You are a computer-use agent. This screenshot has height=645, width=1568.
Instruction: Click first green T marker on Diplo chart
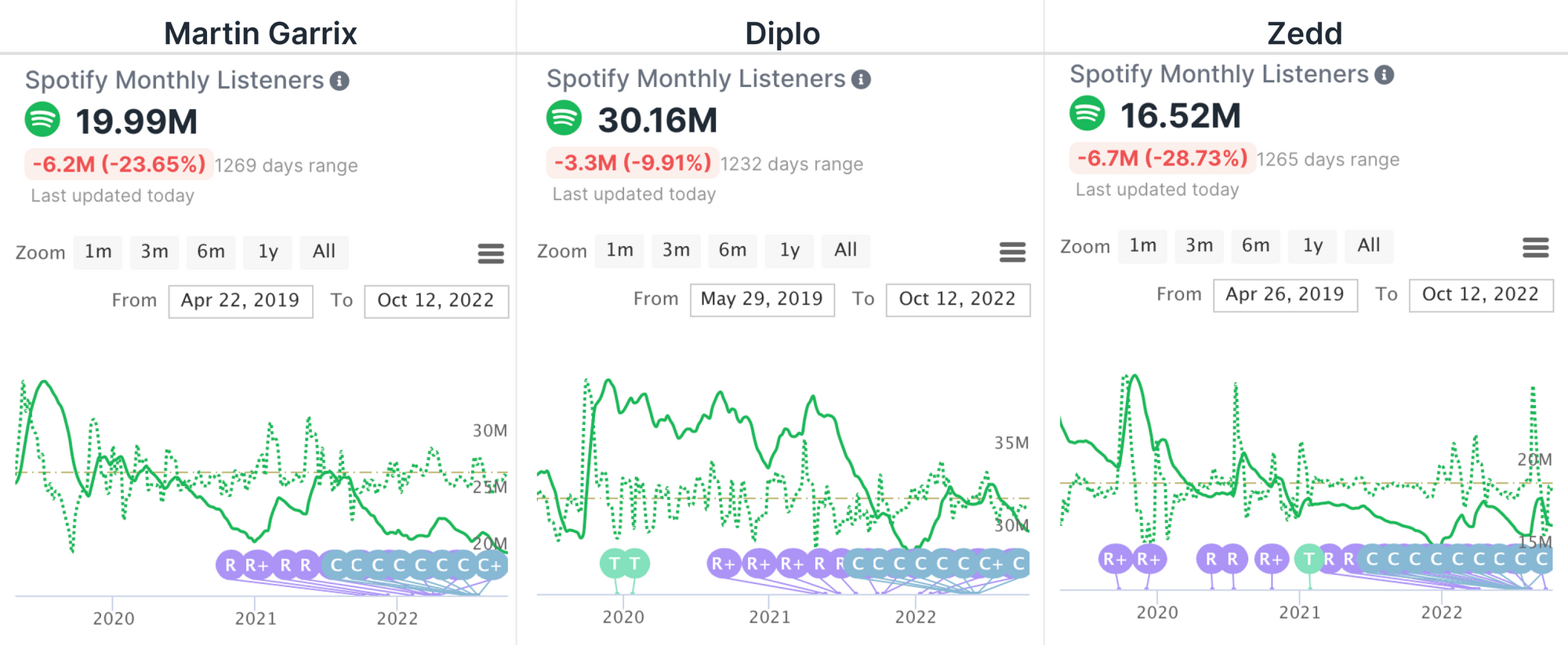tap(615, 563)
